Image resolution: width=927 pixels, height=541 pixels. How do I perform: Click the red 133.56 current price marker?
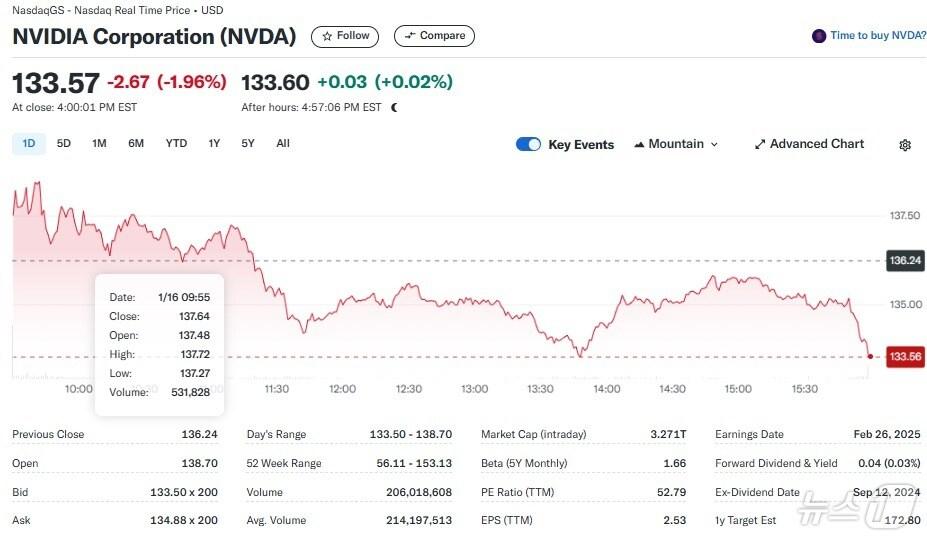(904, 357)
